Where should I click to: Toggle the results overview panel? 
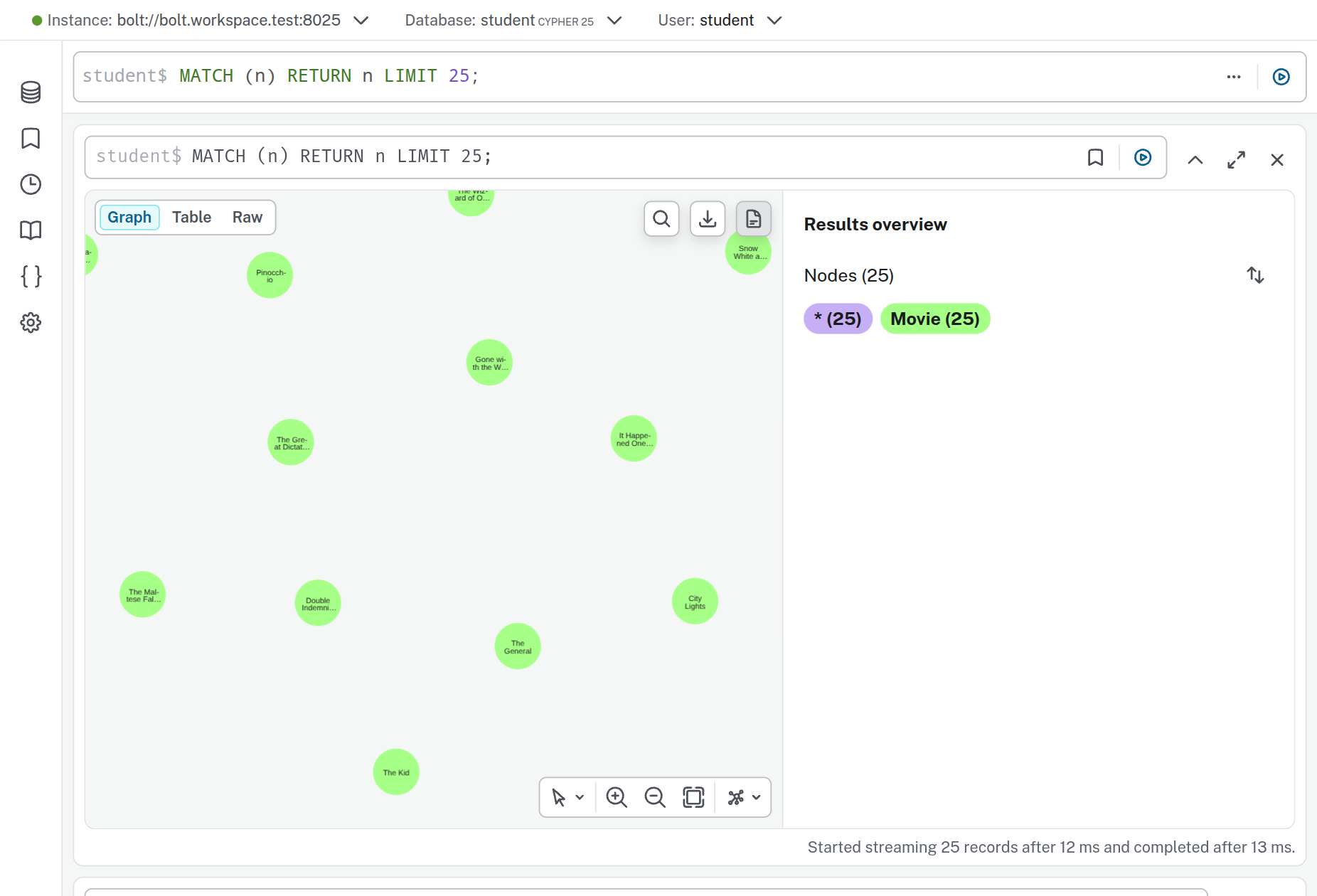[753, 218]
